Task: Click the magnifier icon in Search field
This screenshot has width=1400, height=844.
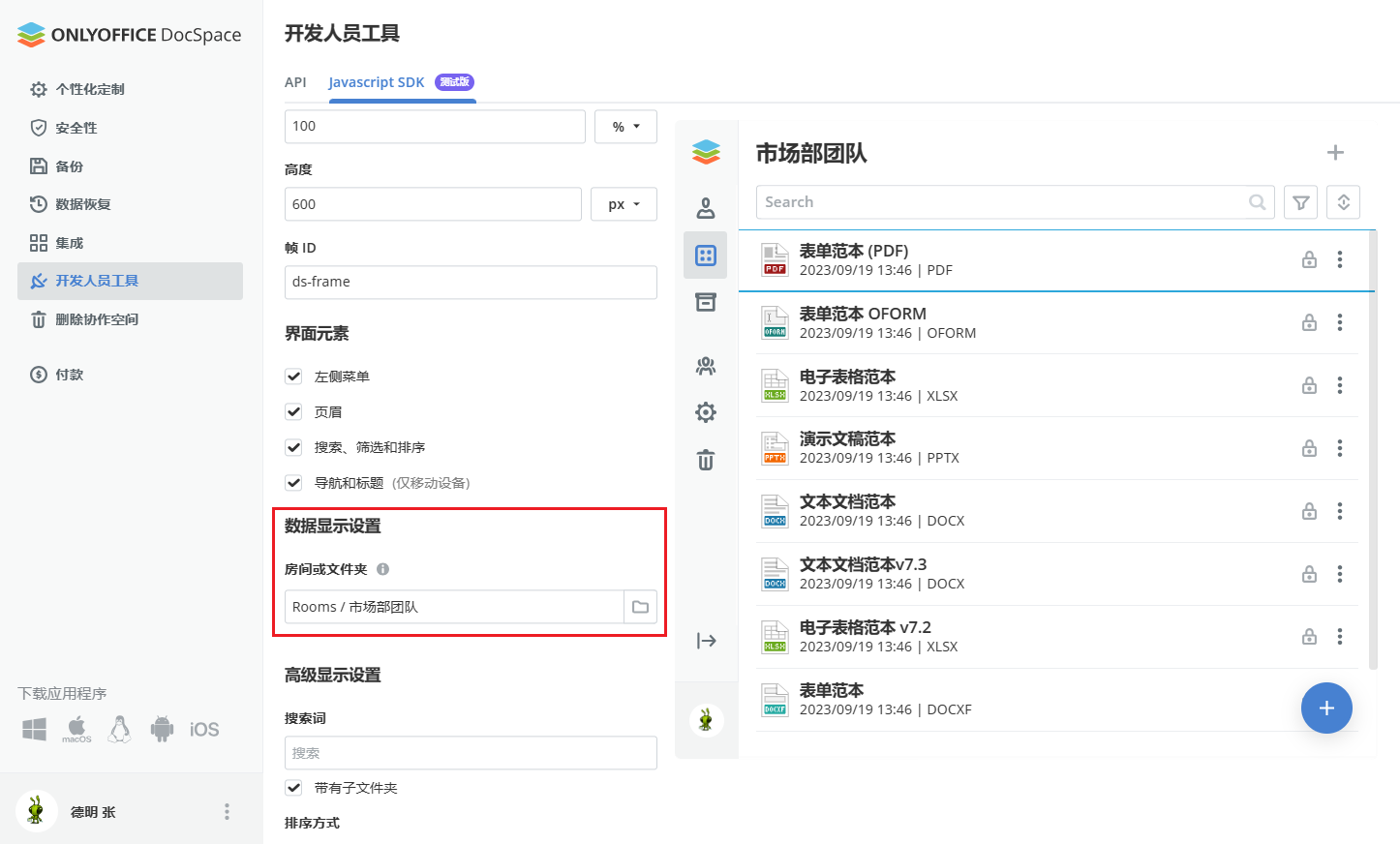Action: [1257, 202]
